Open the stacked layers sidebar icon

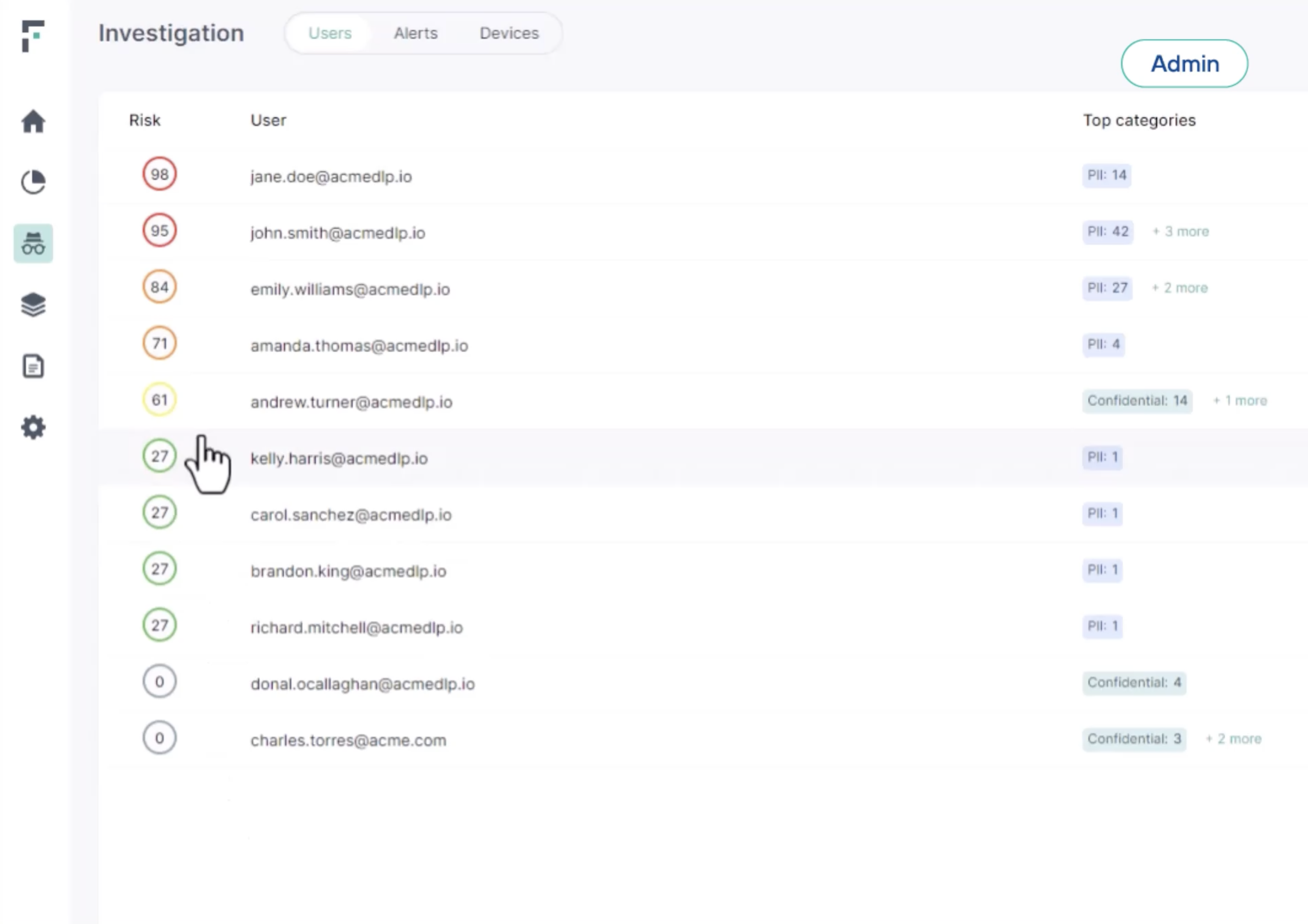(33, 305)
